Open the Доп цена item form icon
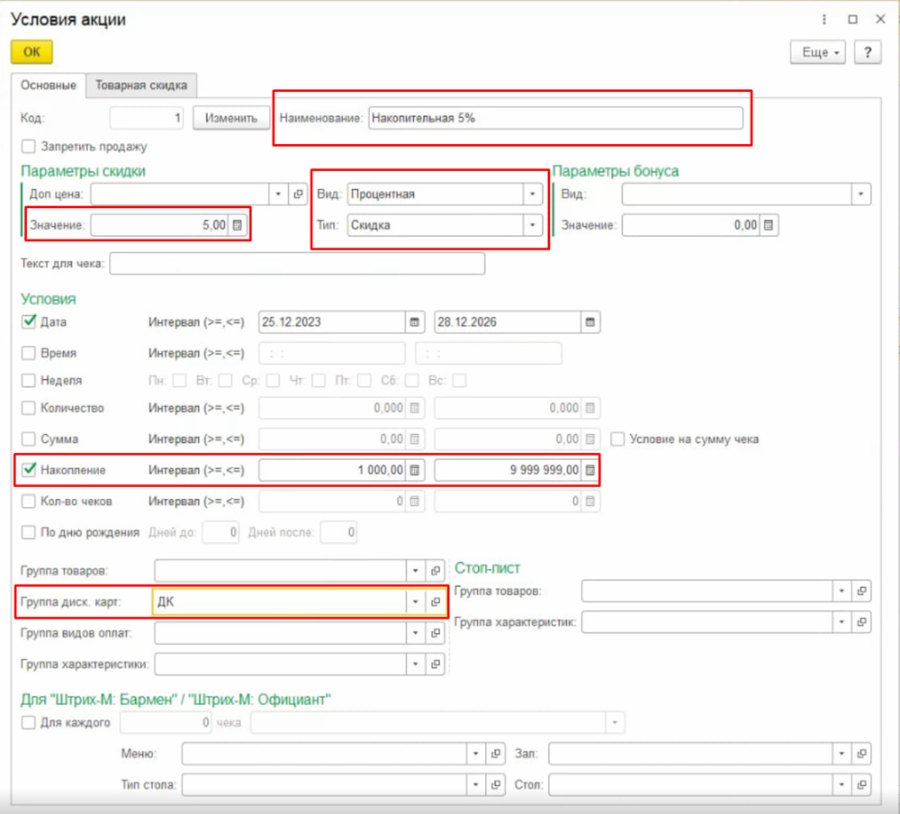This screenshot has width=900, height=814. (298, 194)
